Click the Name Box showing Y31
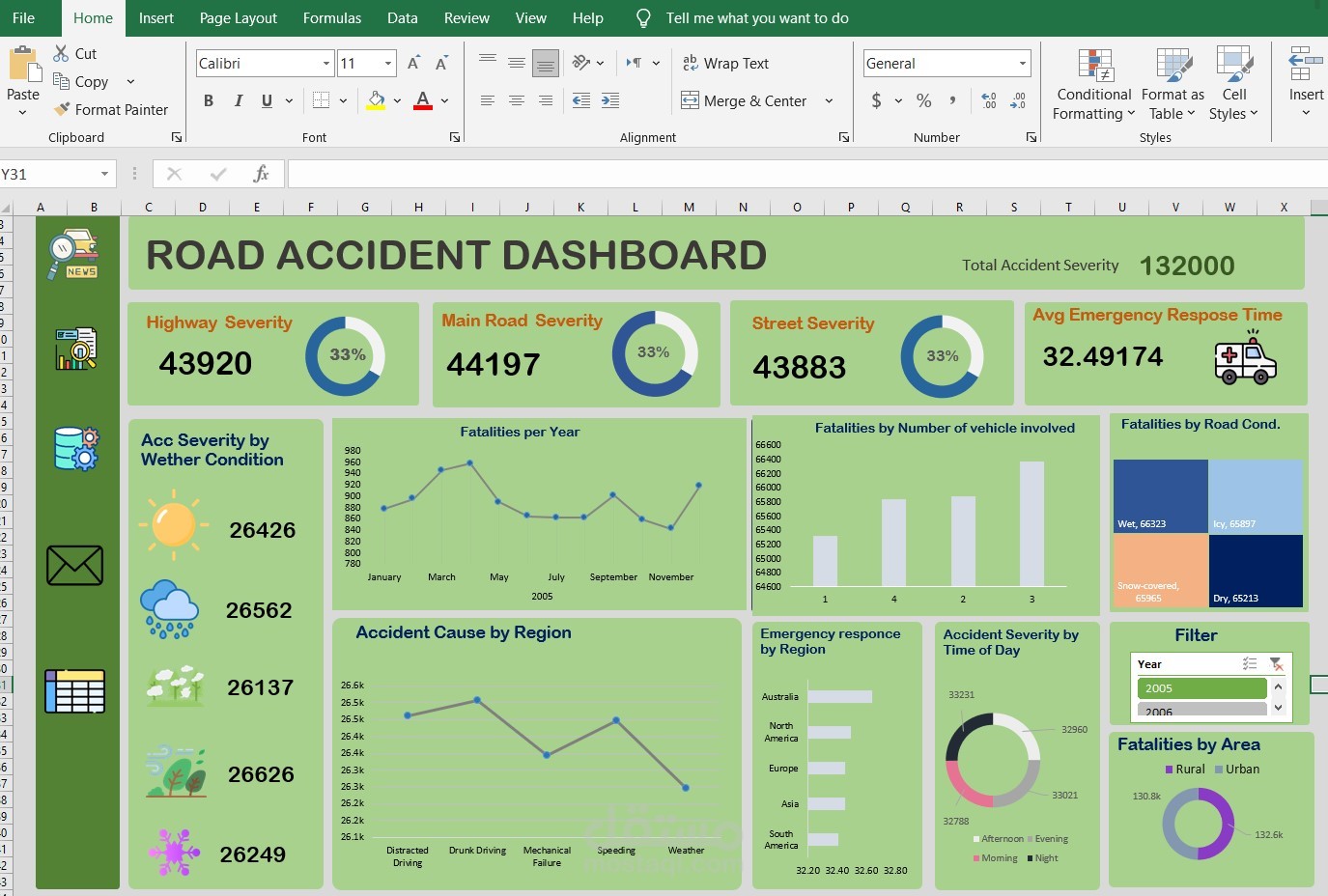Image resolution: width=1328 pixels, height=896 pixels. [x=57, y=174]
